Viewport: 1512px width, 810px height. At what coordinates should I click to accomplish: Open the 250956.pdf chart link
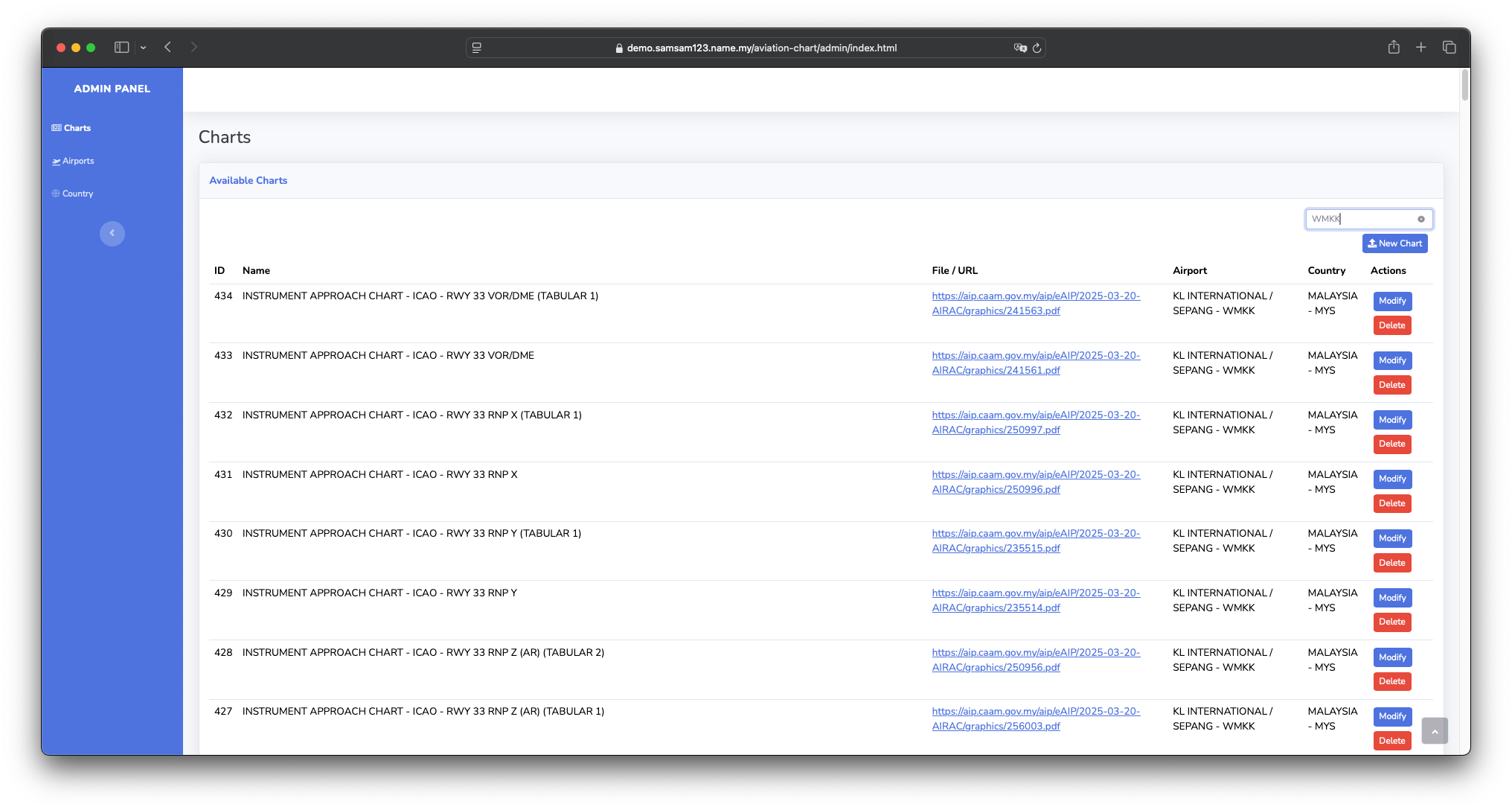coord(1036,660)
